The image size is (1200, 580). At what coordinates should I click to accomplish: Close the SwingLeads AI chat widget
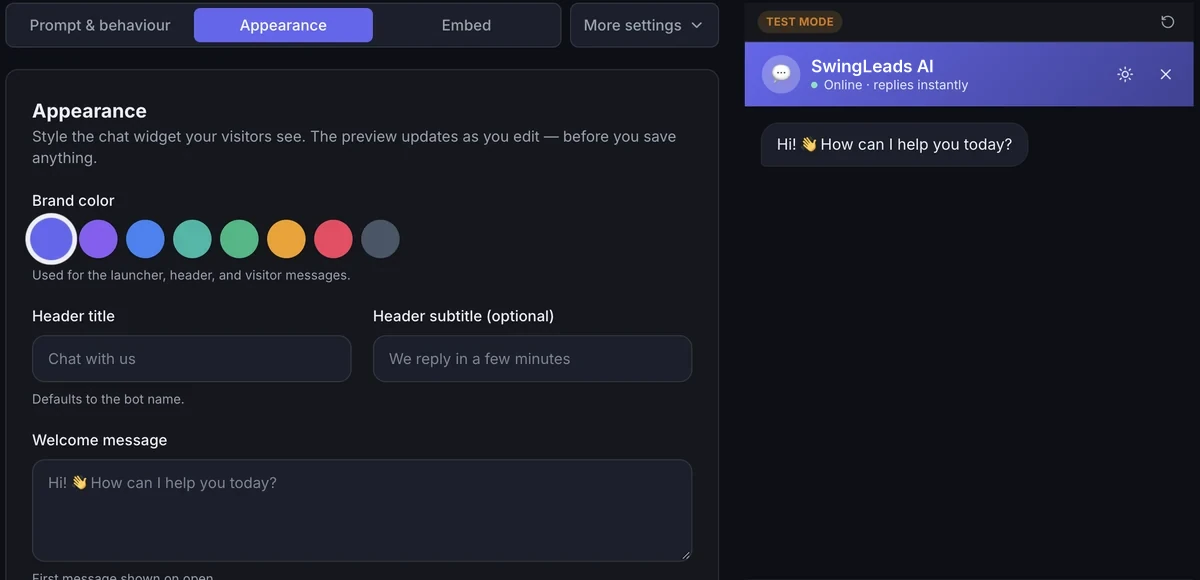(1165, 74)
